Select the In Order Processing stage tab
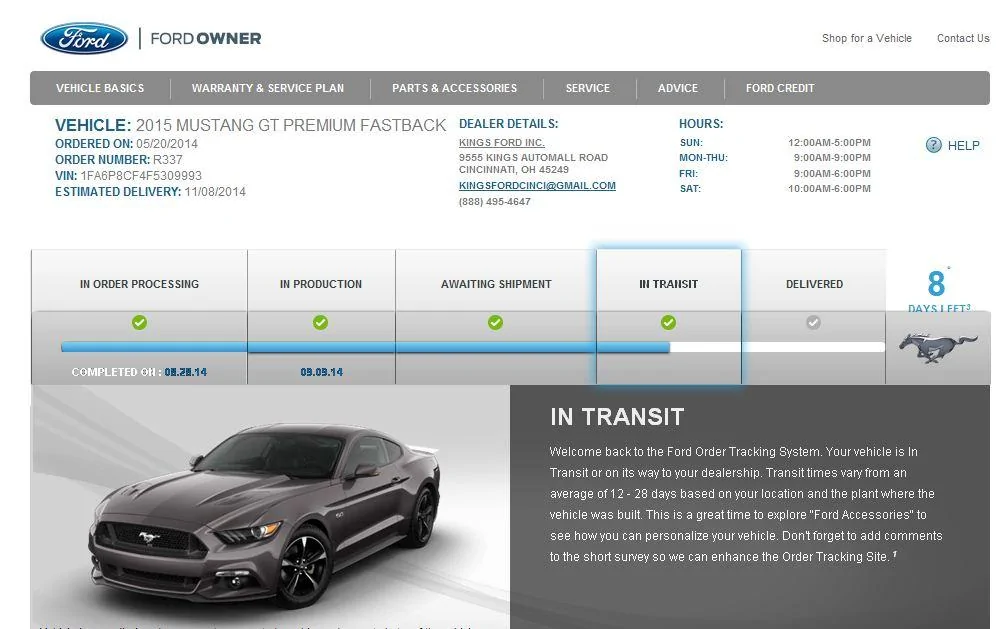996x629 pixels. (139, 284)
